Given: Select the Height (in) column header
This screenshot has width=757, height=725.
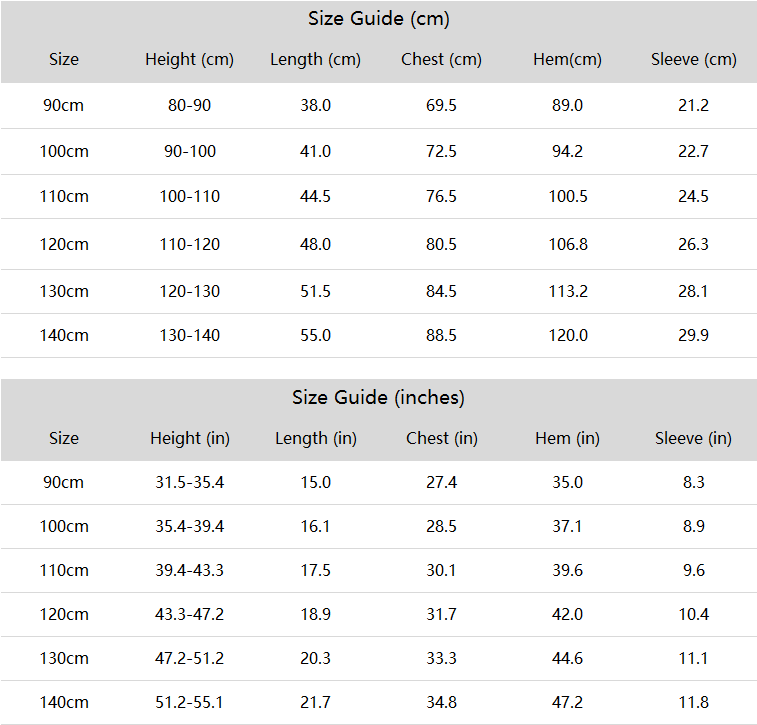Looking at the screenshot, I should [x=190, y=438].
